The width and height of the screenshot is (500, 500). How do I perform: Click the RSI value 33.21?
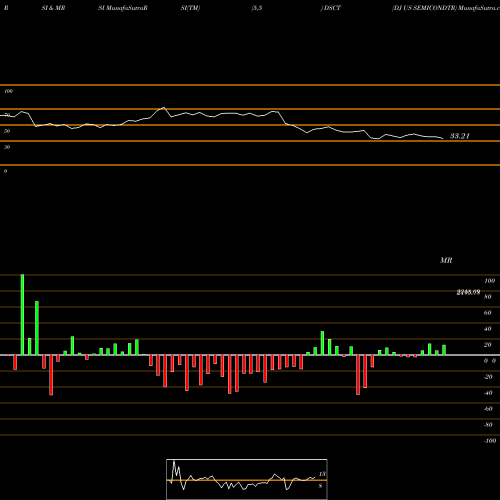[x=460, y=136]
